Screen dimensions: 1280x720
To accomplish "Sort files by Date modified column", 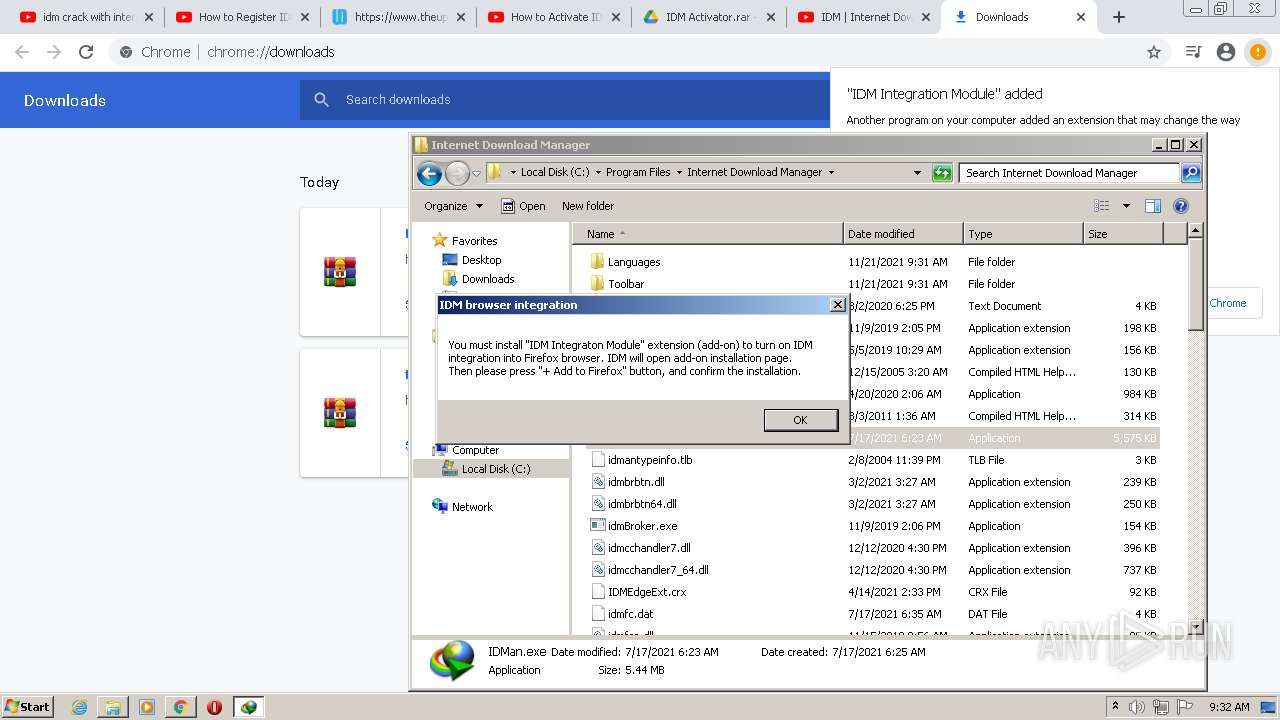I will (x=903, y=234).
